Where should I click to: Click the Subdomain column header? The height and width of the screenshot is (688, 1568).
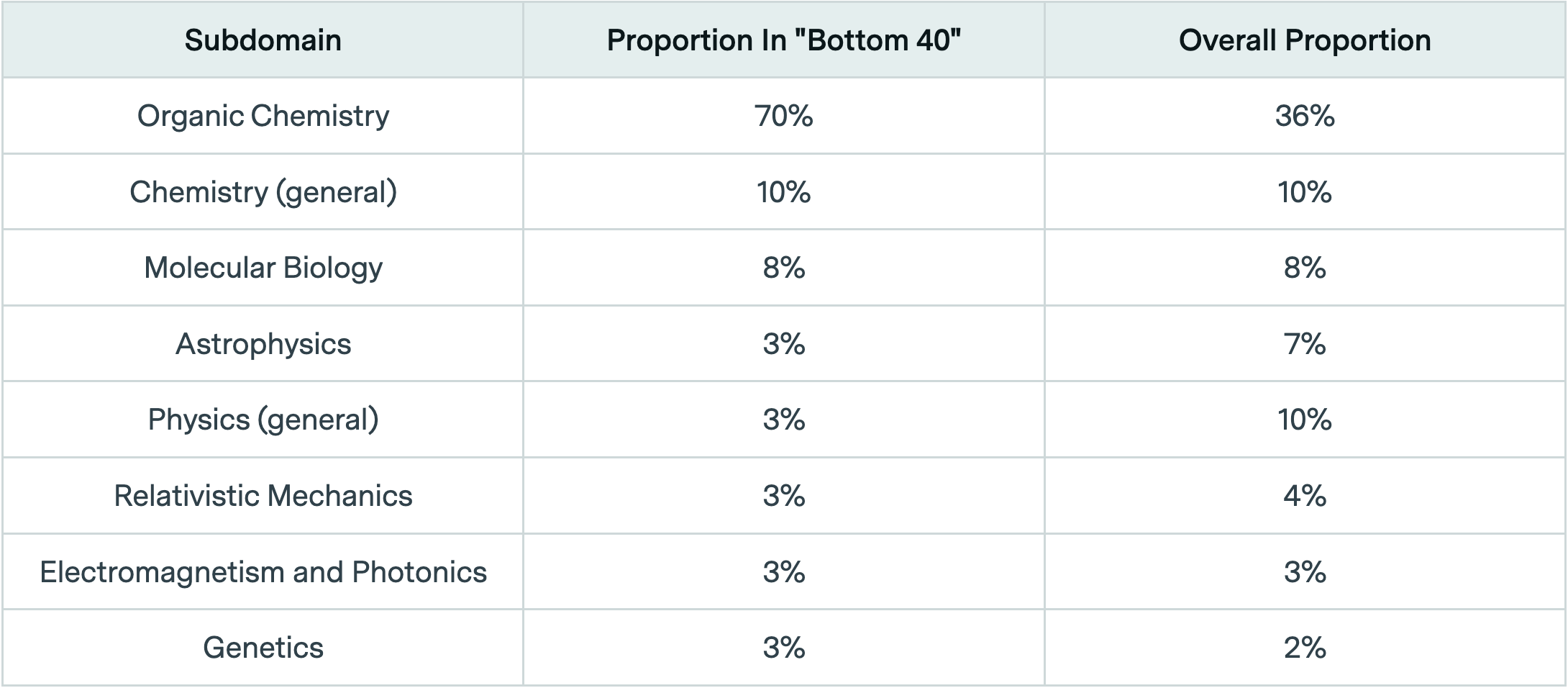[x=263, y=40]
